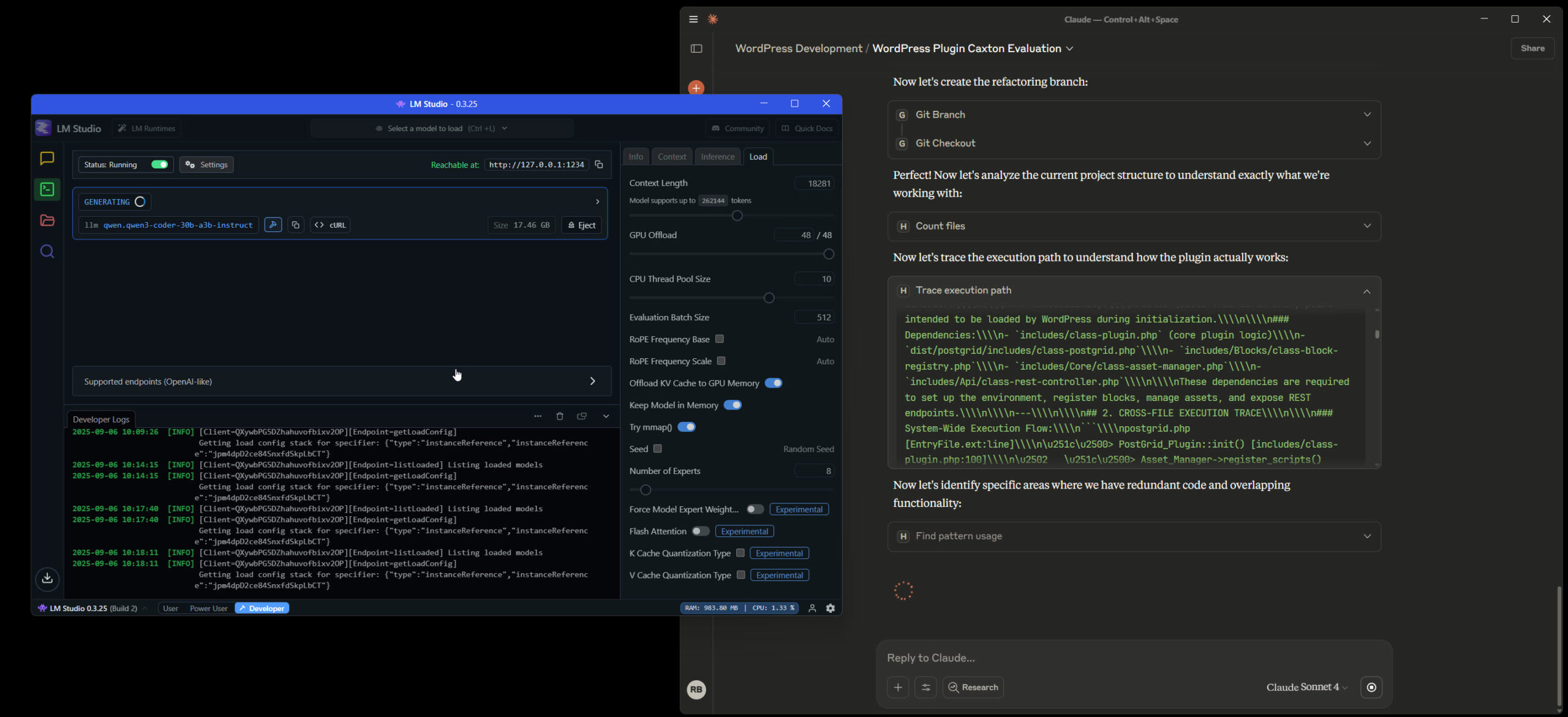Eject the loaded qwen3-coder model
The height and width of the screenshot is (717, 1568).
point(581,225)
